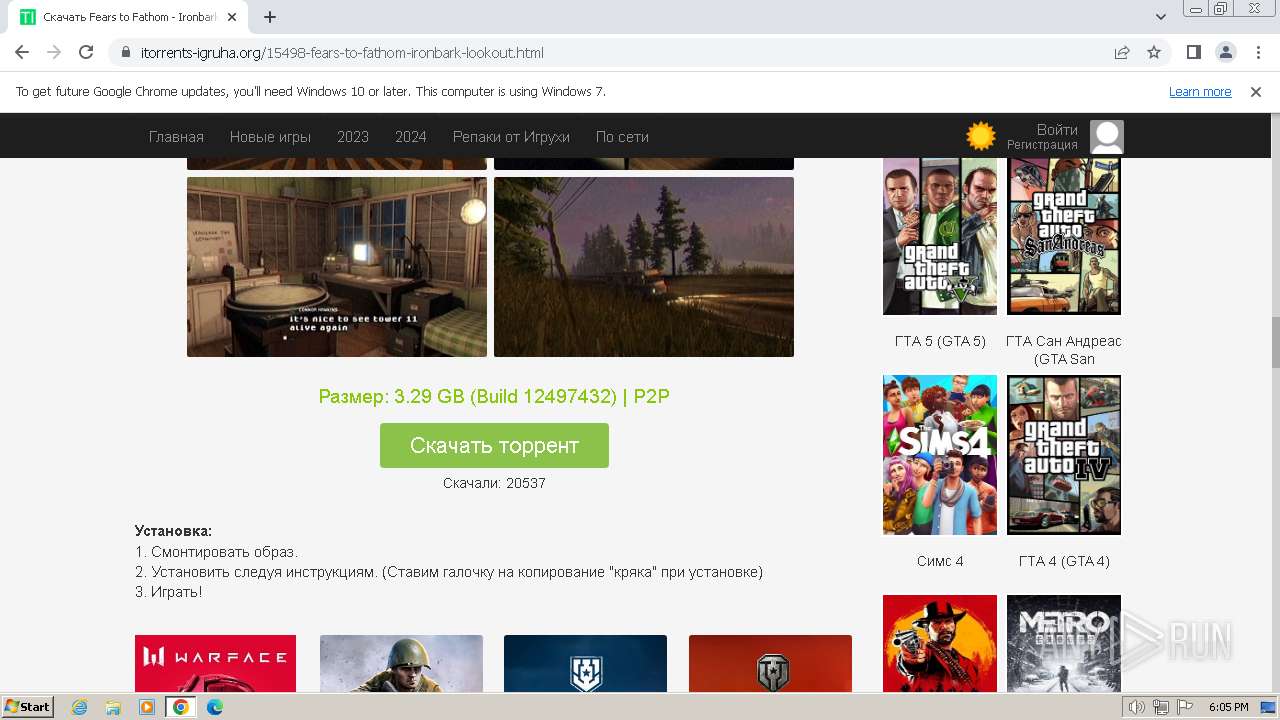Click the Warface banner
The image size is (1280, 720).
pyautogui.click(x=215, y=663)
